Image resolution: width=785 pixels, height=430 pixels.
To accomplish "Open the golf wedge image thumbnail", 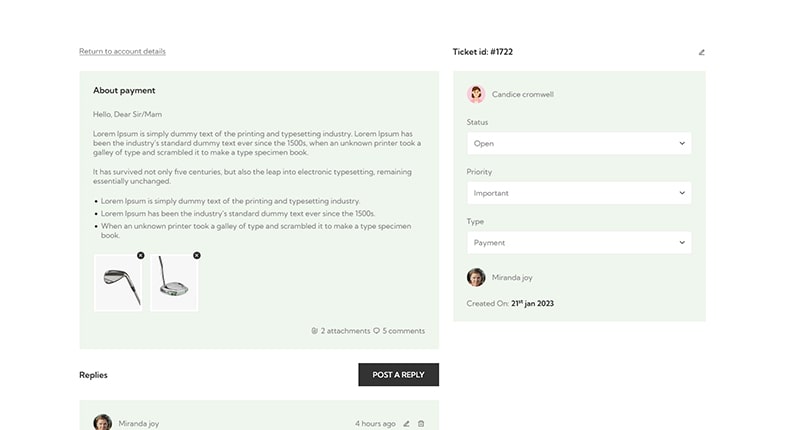I will point(118,283).
